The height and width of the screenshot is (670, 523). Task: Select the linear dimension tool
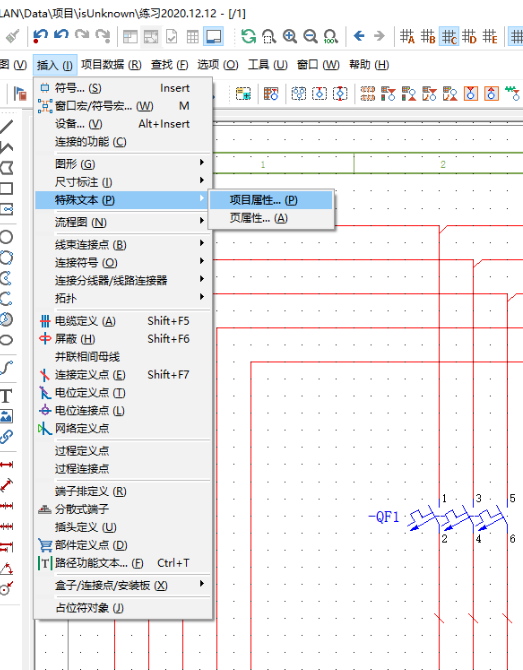[6, 464]
